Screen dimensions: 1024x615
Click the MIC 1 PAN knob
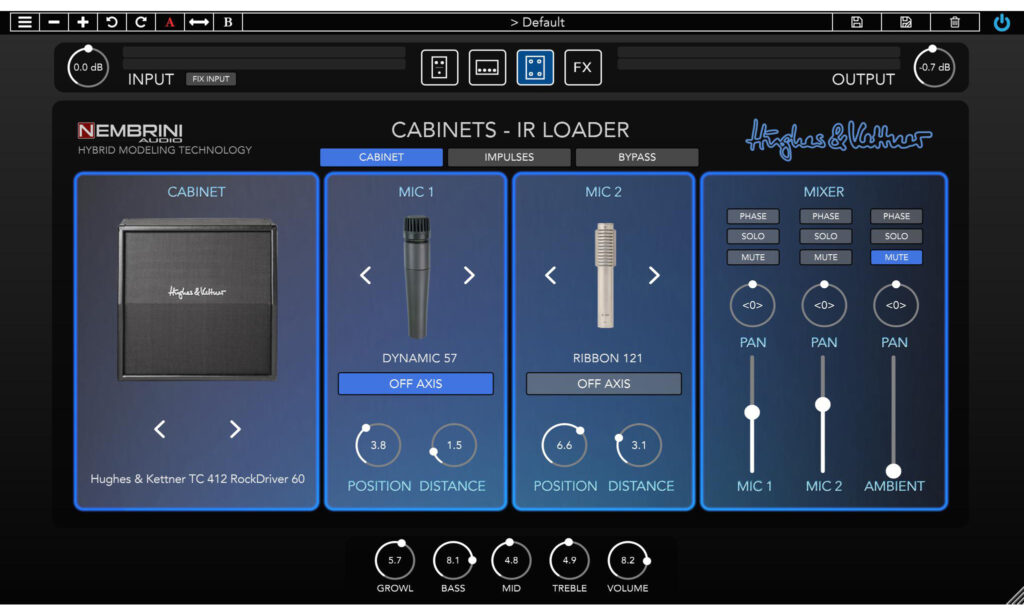(x=752, y=305)
